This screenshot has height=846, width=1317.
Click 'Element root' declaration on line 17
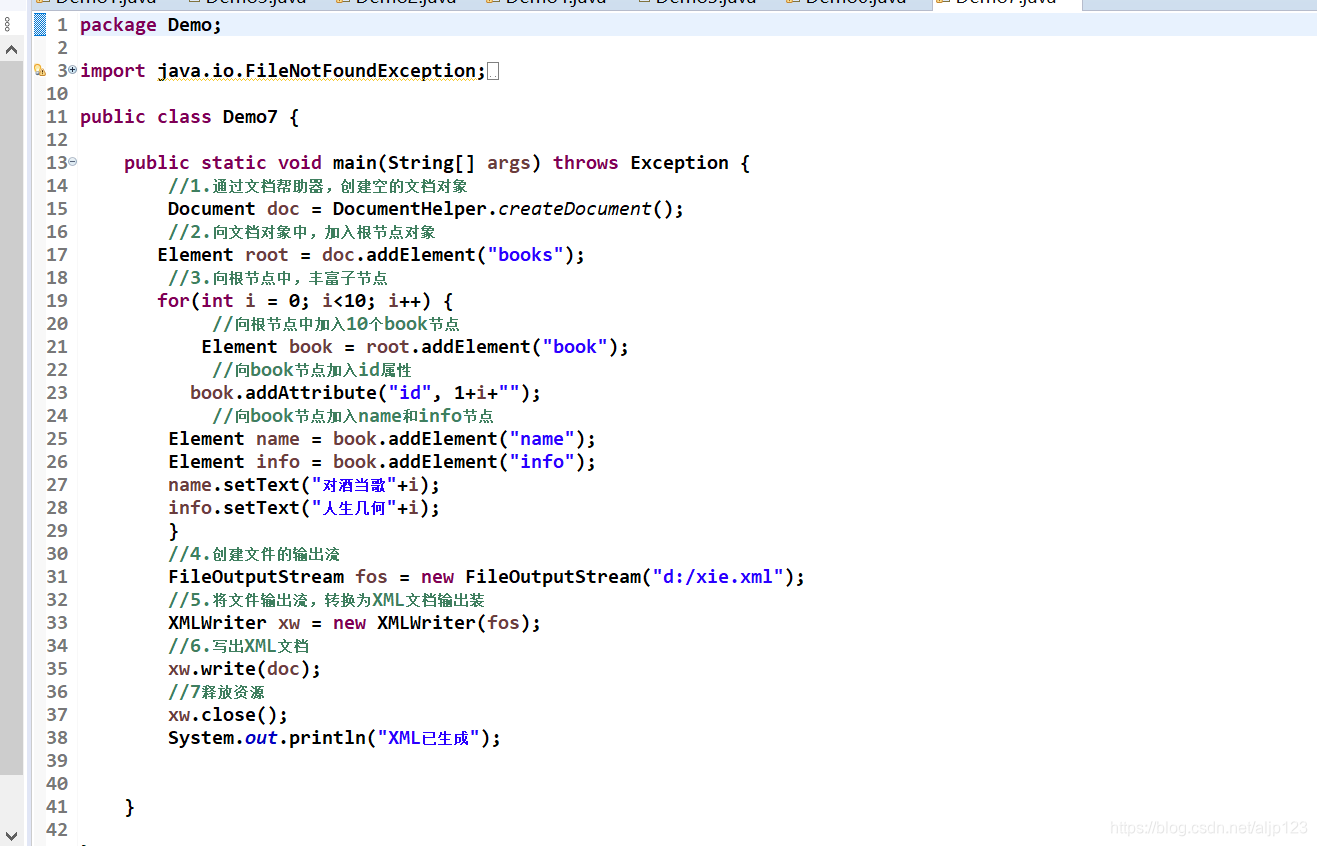(223, 255)
